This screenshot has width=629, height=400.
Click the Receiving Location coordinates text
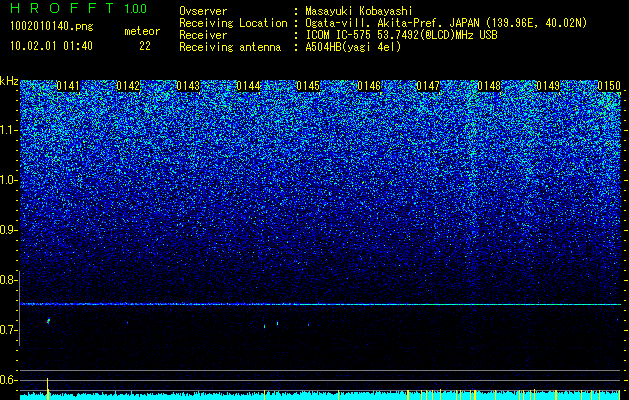(x=446, y=23)
